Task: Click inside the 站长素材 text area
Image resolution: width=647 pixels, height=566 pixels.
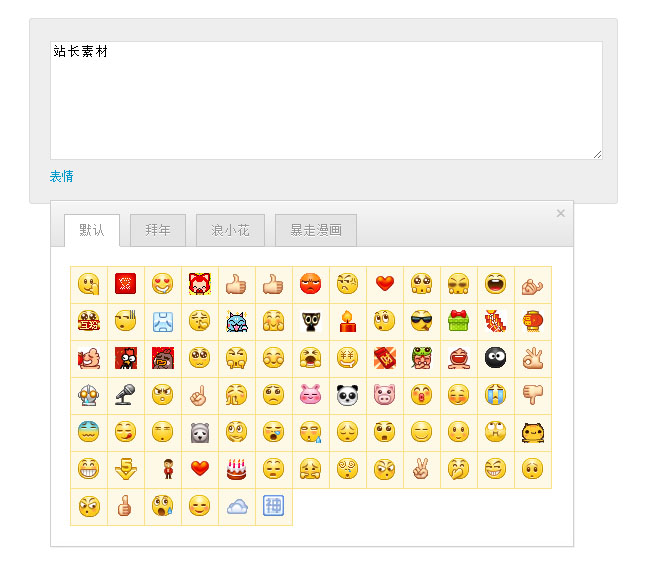Action: point(326,100)
